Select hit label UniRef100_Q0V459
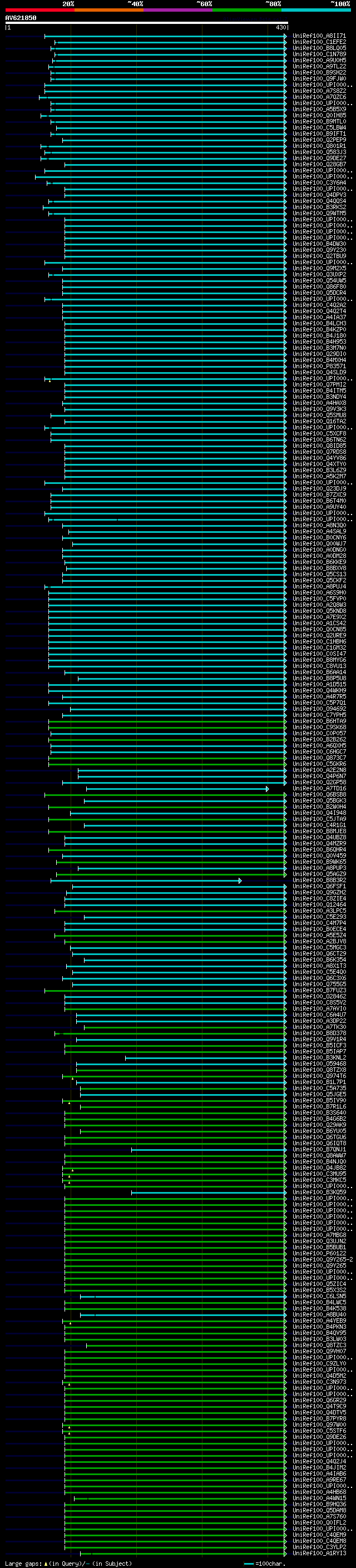356x1568 pixels. (319, 857)
